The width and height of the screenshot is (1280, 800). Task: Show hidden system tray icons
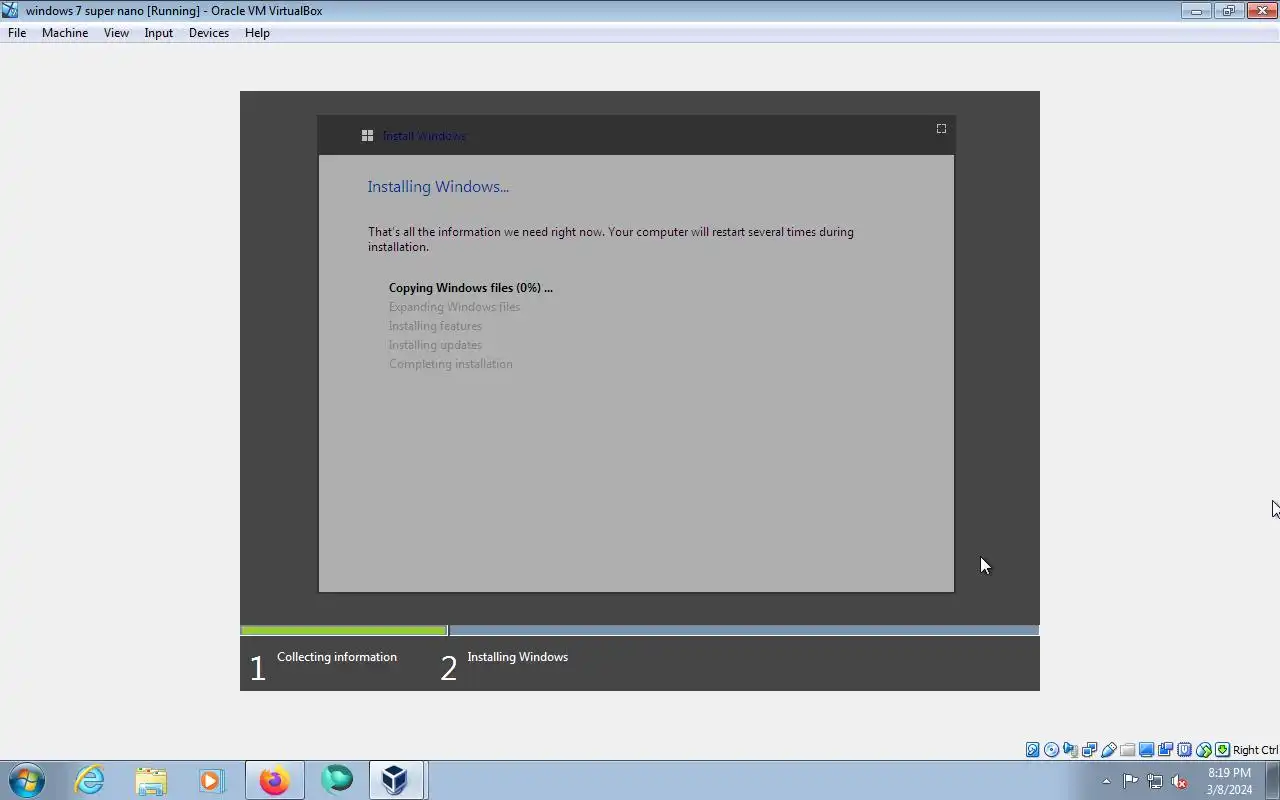pyautogui.click(x=1106, y=782)
